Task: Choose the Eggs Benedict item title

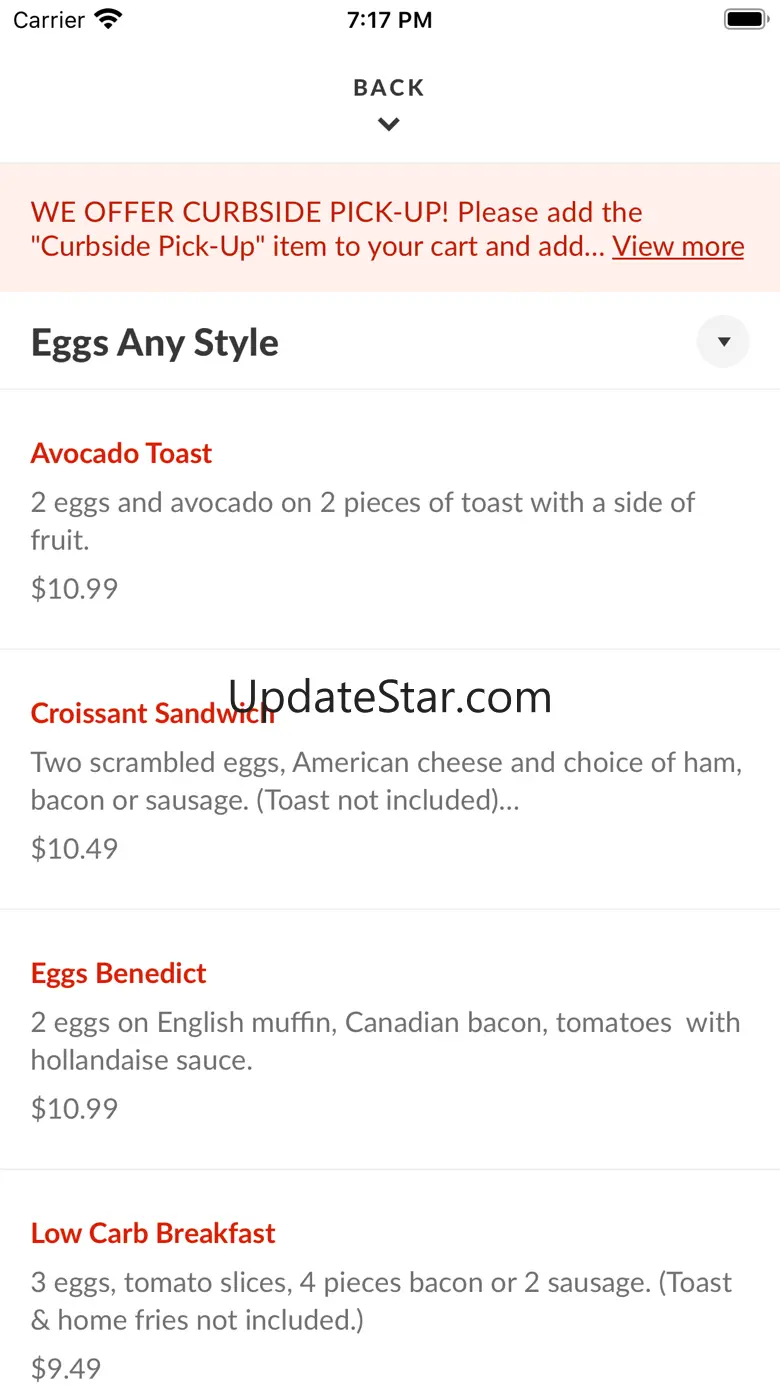Action: tap(118, 973)
